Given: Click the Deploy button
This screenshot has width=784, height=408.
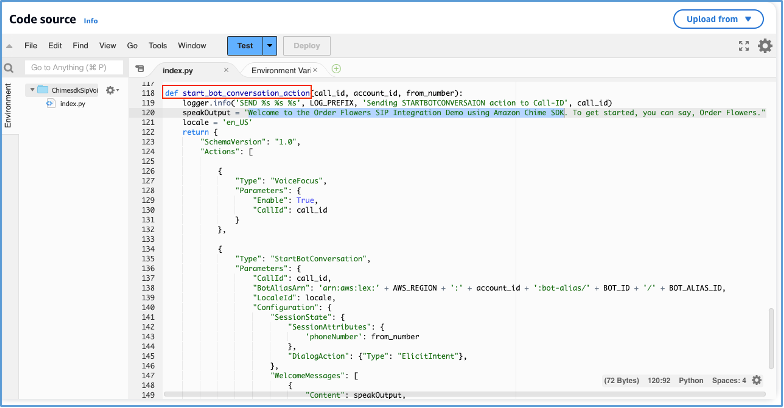Looking at the screenshot, I should pos(306,46).
